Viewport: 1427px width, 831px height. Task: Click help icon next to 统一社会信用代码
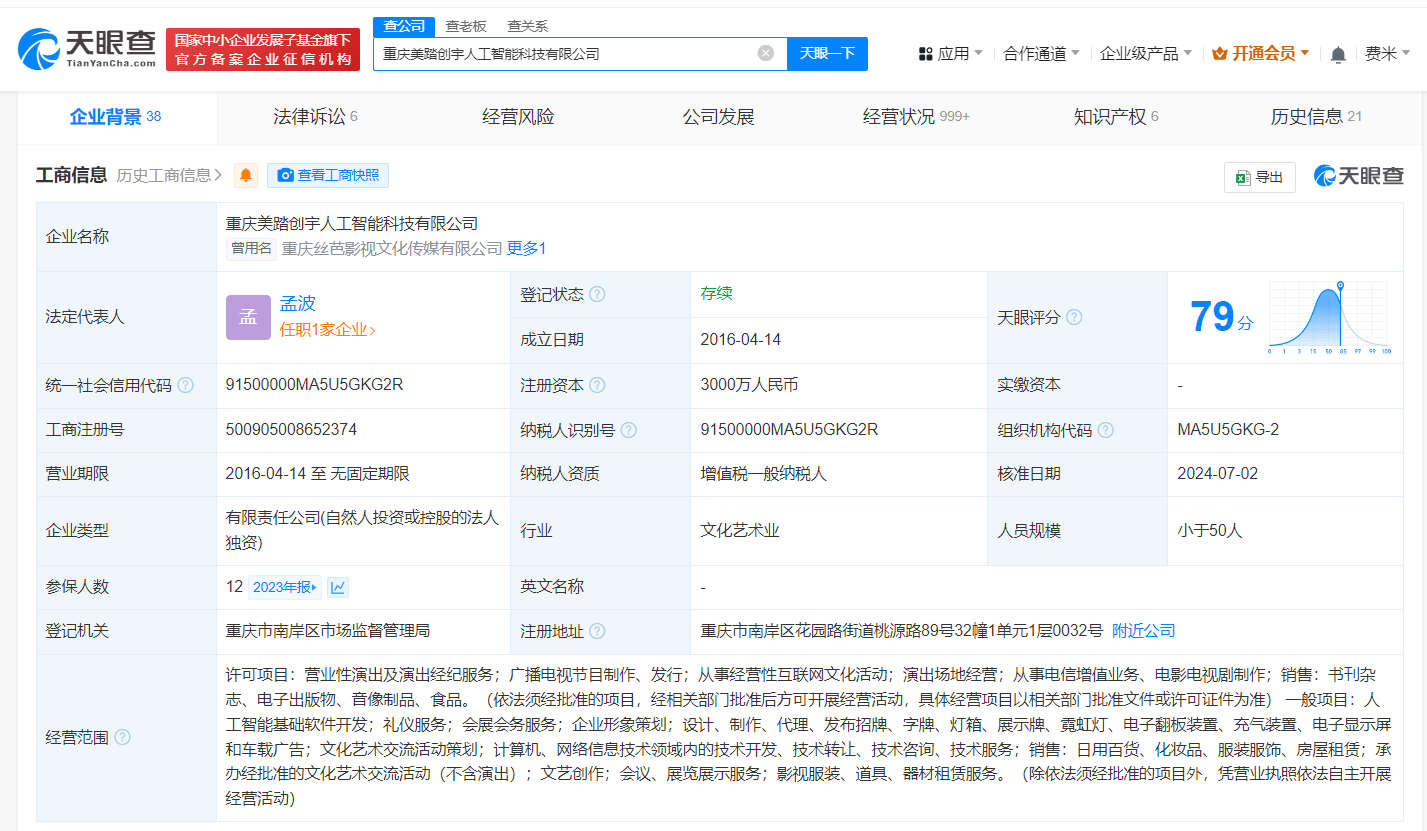coord(186,385)
